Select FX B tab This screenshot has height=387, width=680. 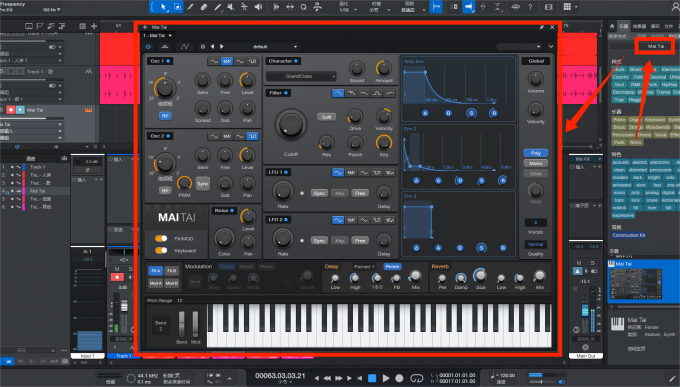click(x=171, y=271)
